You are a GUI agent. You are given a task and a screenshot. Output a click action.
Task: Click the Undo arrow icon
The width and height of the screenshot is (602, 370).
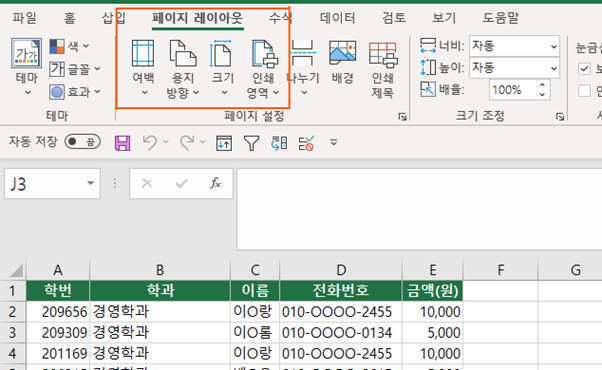coord(150,143)
